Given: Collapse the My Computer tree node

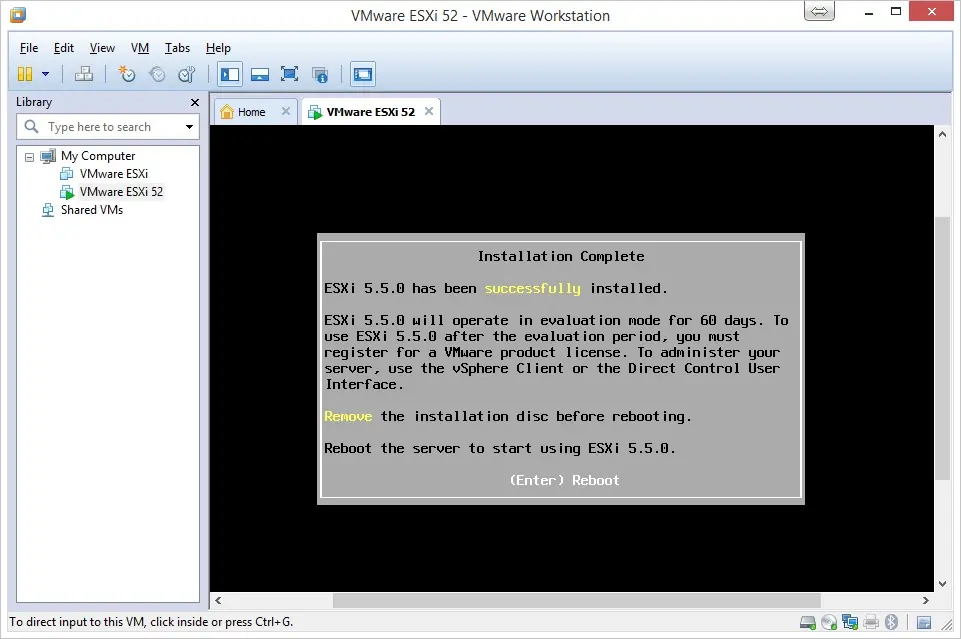Looking at the screenshot, I should click(x=29, y=157).
